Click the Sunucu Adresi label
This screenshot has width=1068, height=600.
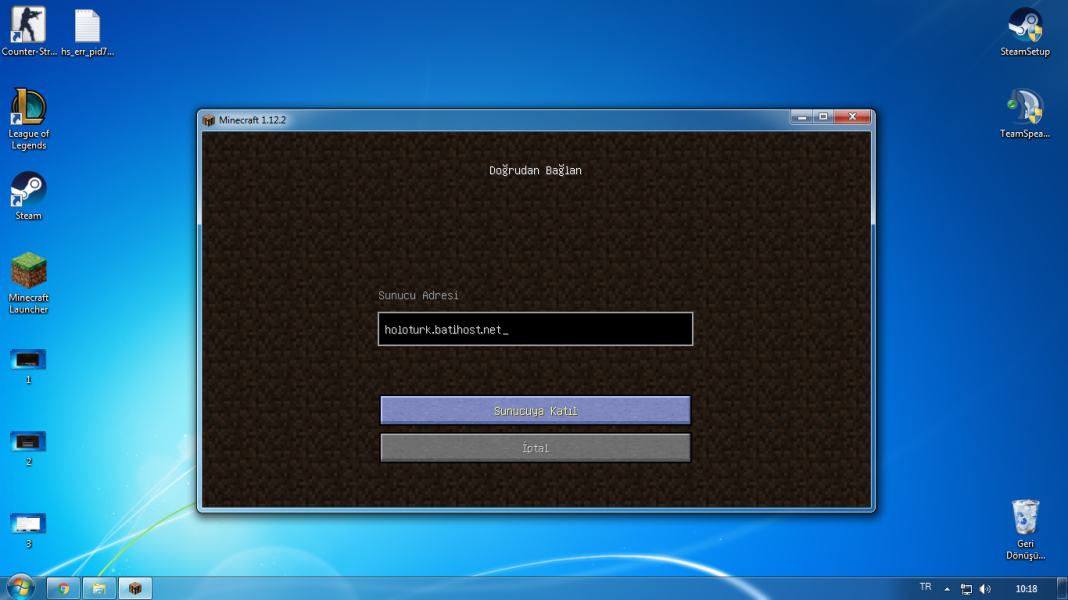tap(418, 295)
